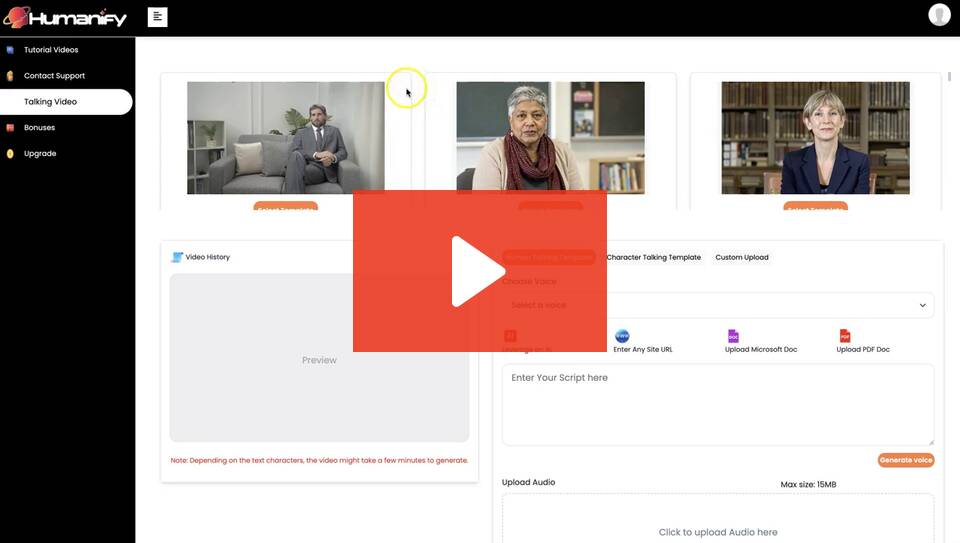Click the Contact Support sidebar icon
Screen dimensions: 960x543
click(10, 76)
